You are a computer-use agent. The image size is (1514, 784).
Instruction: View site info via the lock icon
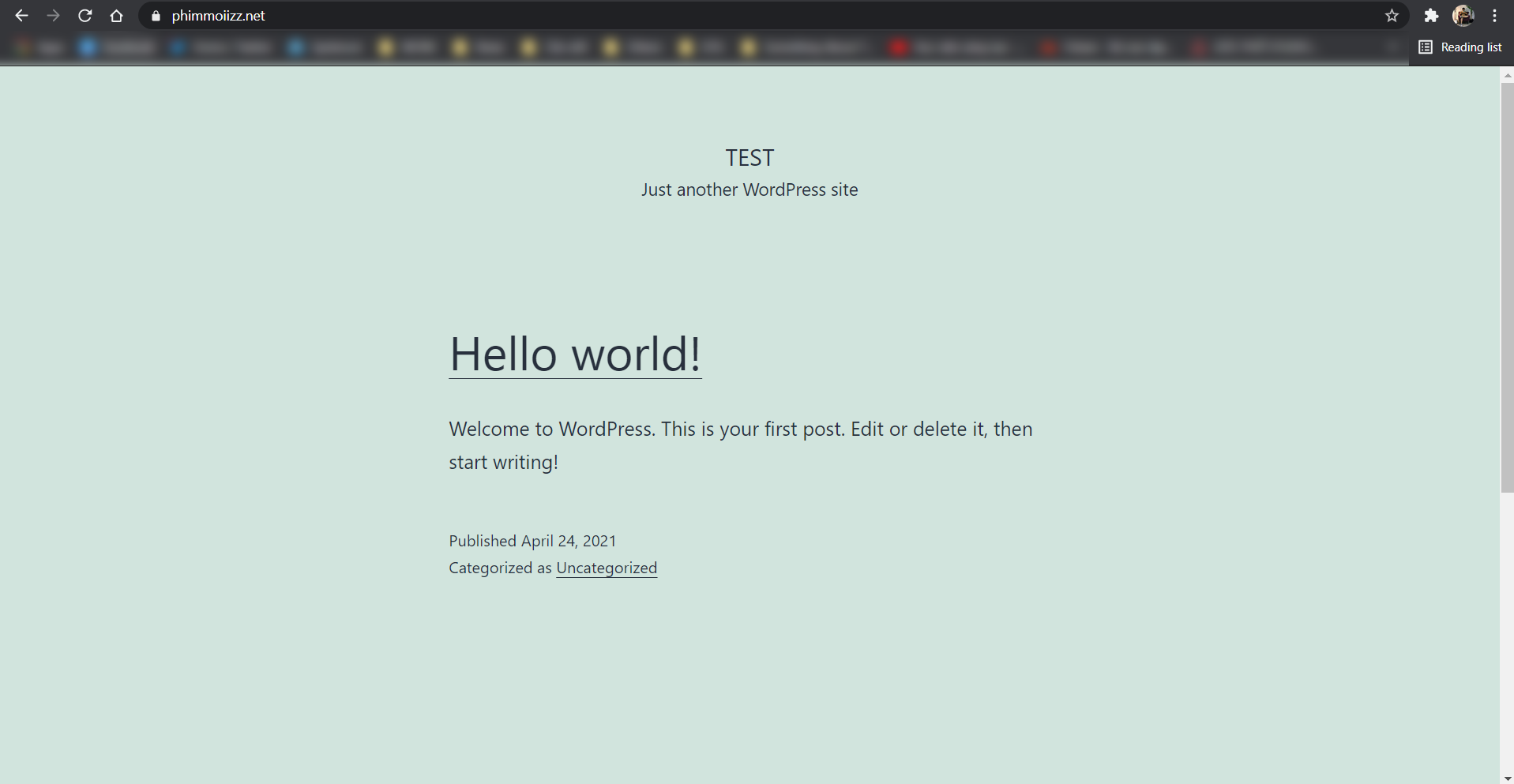[x=156, y=16]
